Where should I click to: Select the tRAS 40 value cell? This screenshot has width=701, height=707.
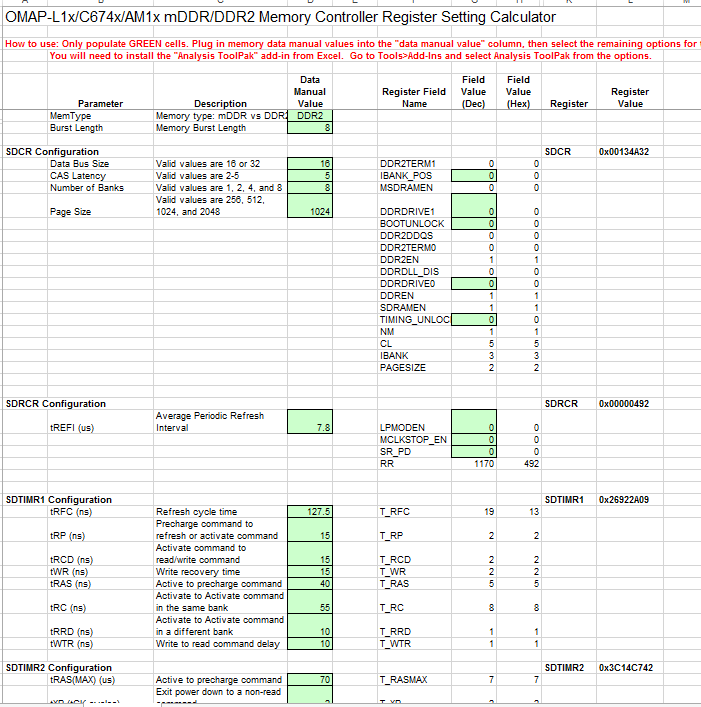310,584
